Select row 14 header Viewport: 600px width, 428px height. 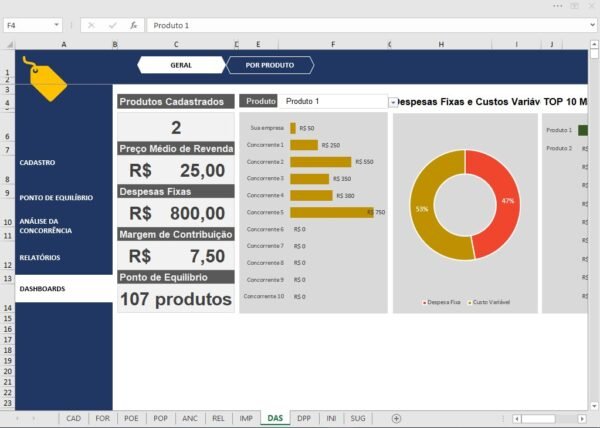tap(7, 298)
